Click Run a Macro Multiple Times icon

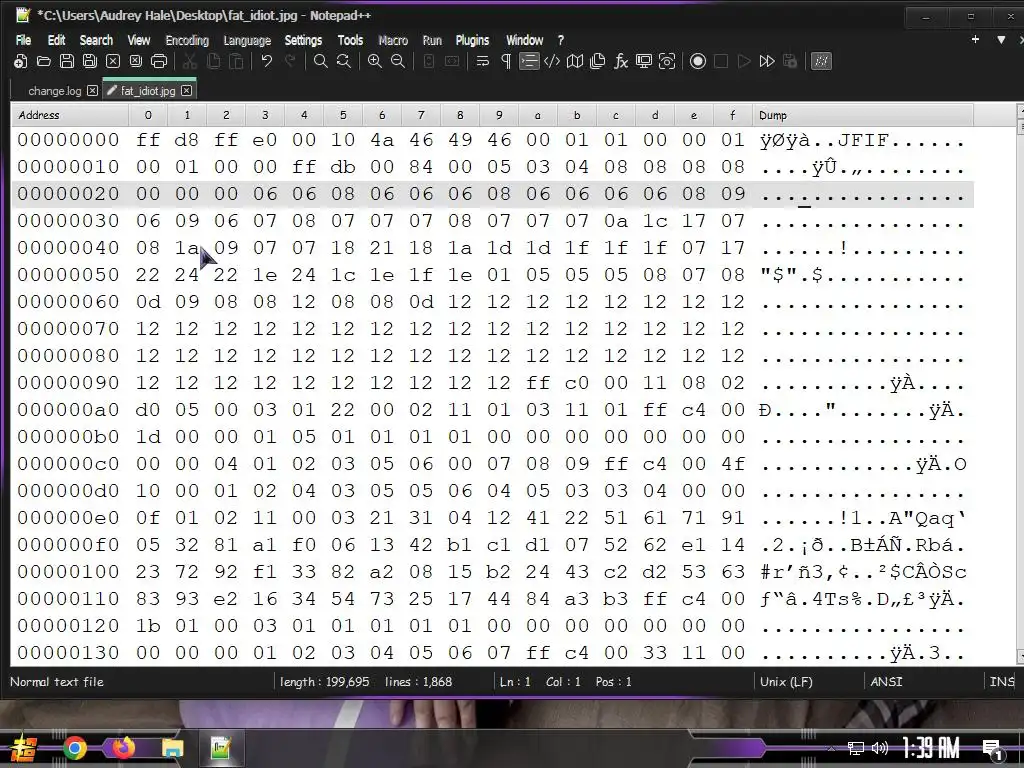[x=767, y=61]
